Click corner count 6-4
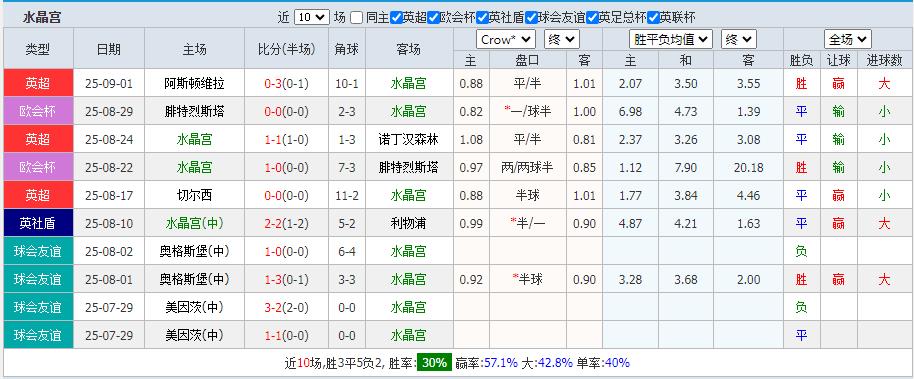The height and width of the screenshot is (379, 914). point(347,251)
